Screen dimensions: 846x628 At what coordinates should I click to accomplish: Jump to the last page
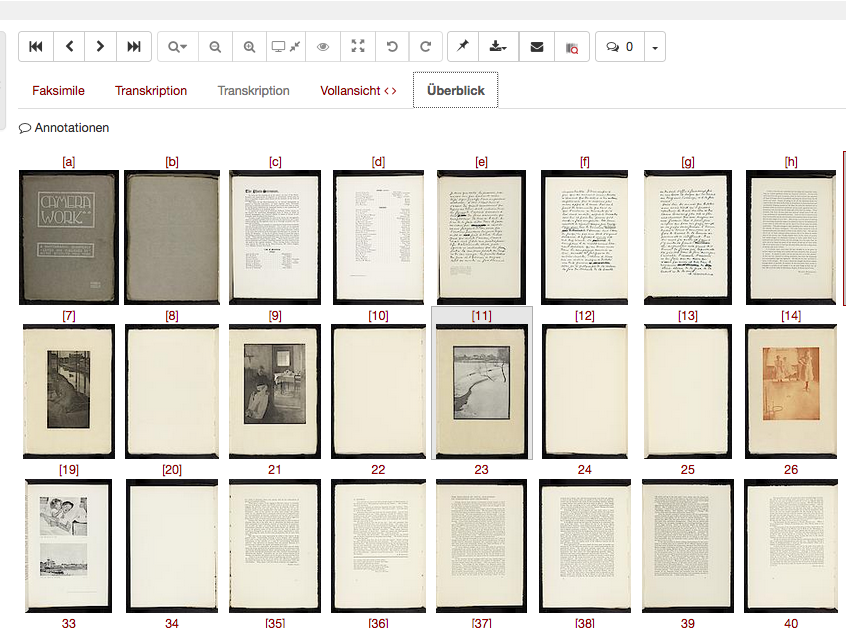134,47
